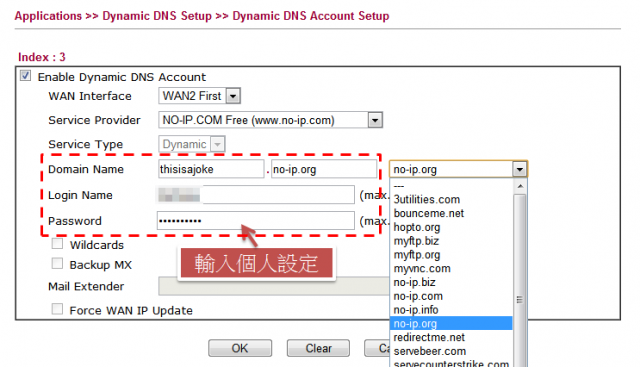Click the Mail Extender input field
Image resolution: width=640 pixels, height=367 pixels.
[273, 286]
